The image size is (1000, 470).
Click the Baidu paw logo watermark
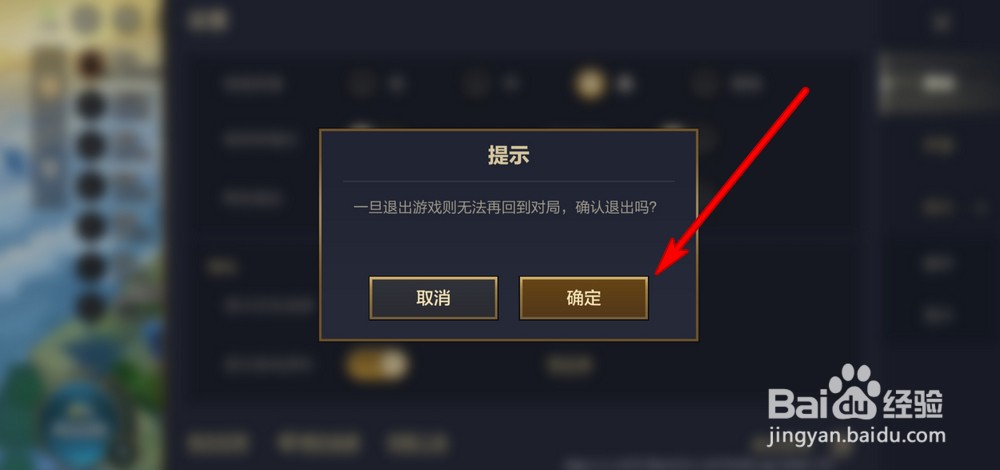pos(854,388)
